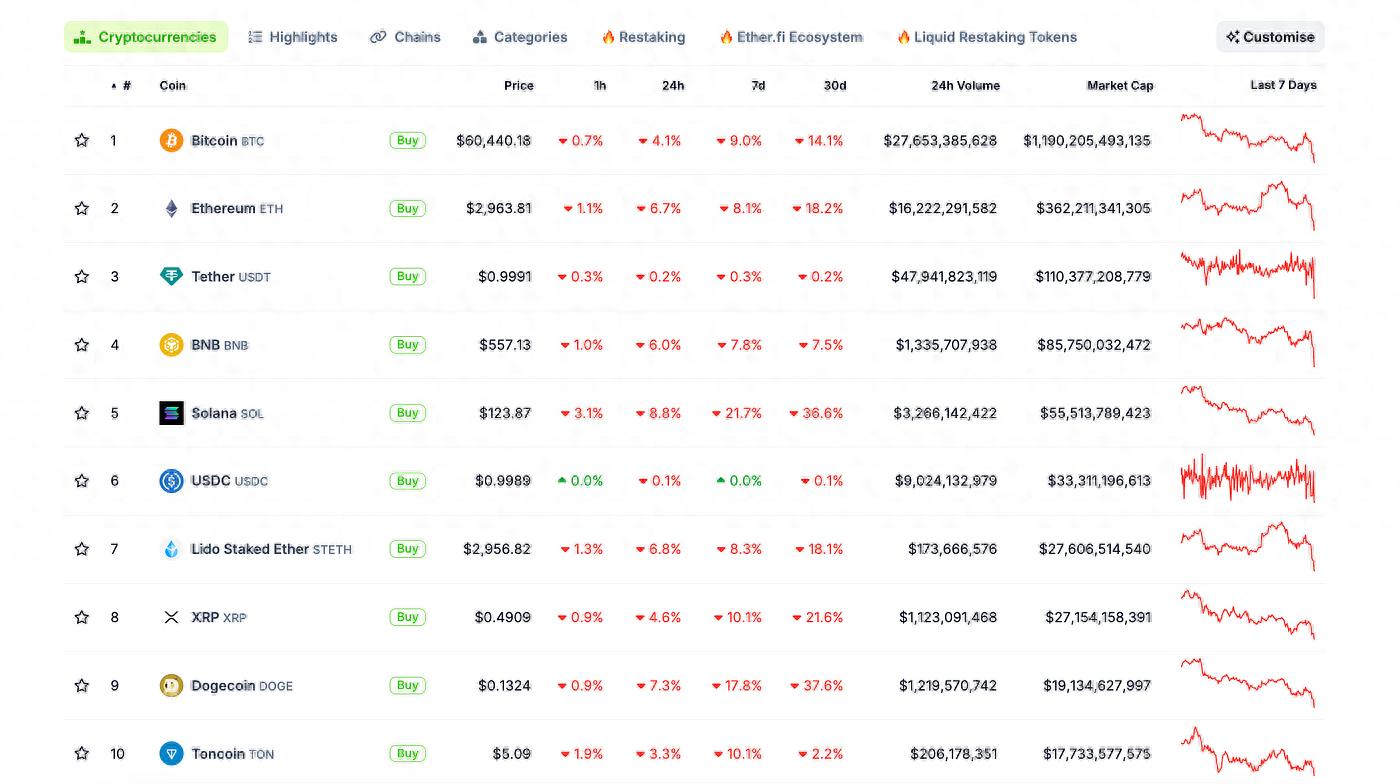Click the Bitcoin coin logo icon
1400x784 pixels.
(171, 141)
